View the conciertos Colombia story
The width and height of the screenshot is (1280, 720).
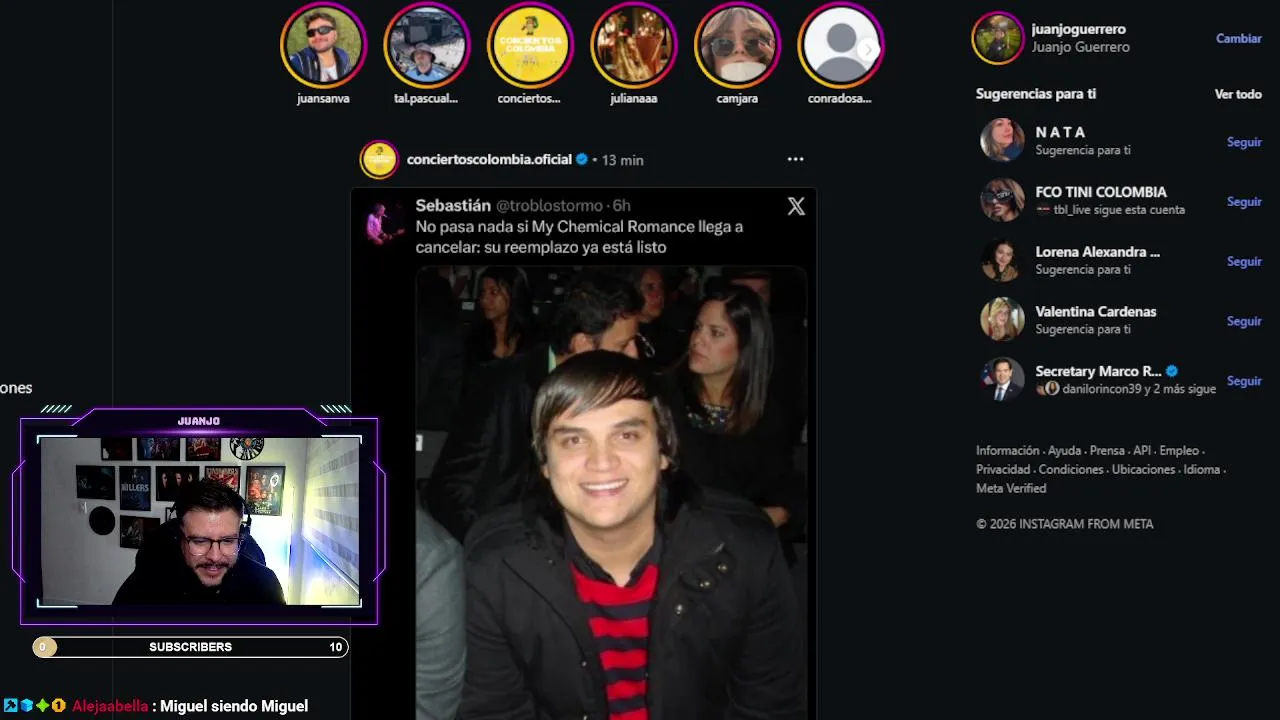[x=529, y=46]
